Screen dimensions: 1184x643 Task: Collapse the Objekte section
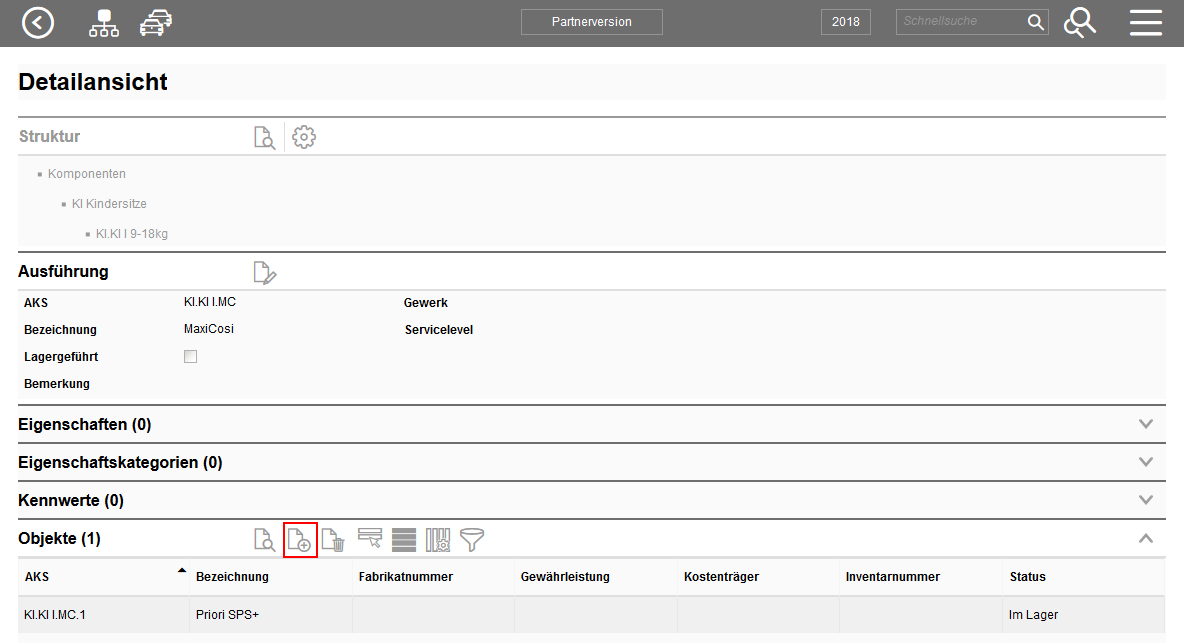click(1146, 538)
